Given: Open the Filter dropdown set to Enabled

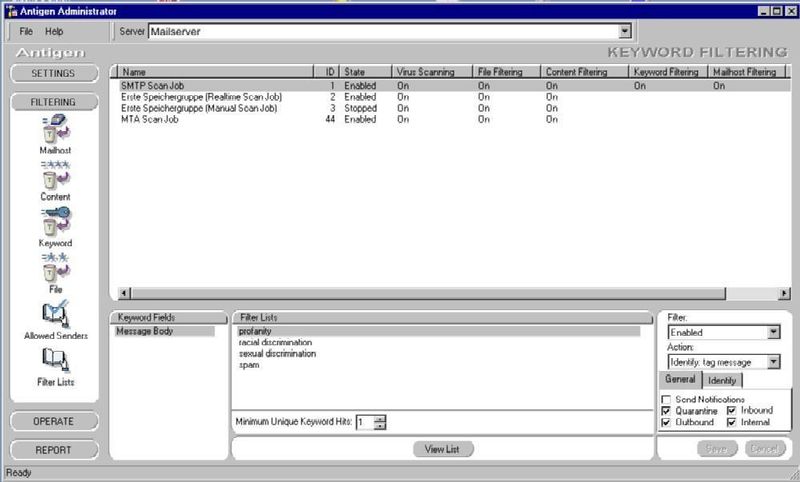Looking at the screenshot, I should pyautogui.click(x=773, y=332).
